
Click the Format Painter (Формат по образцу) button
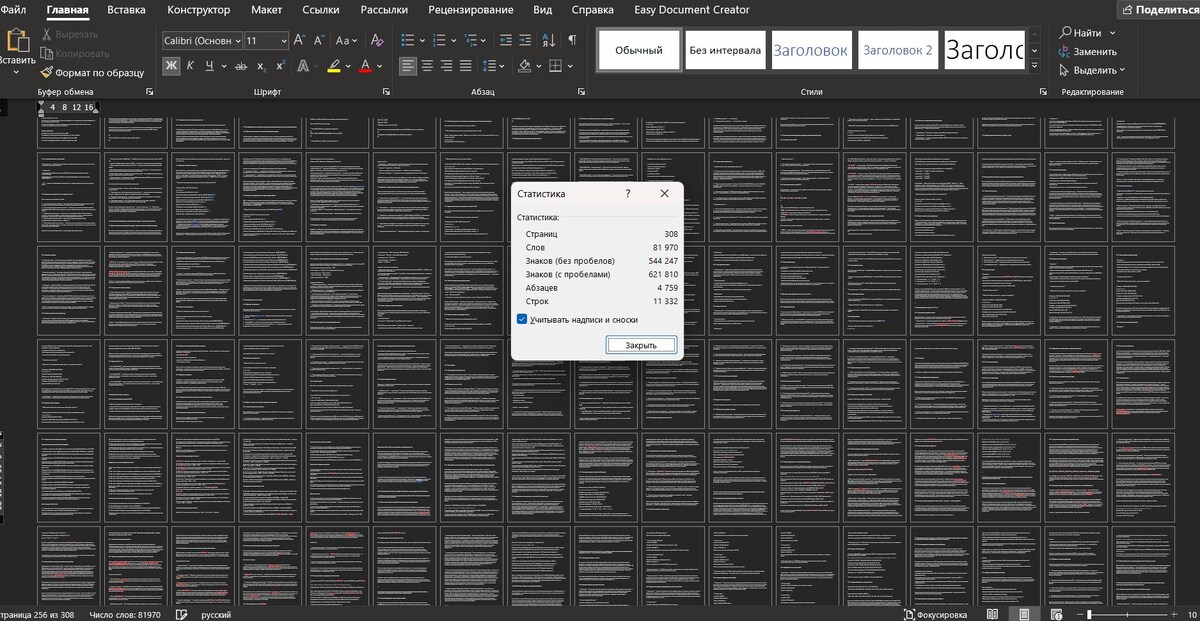click(92, 72)
